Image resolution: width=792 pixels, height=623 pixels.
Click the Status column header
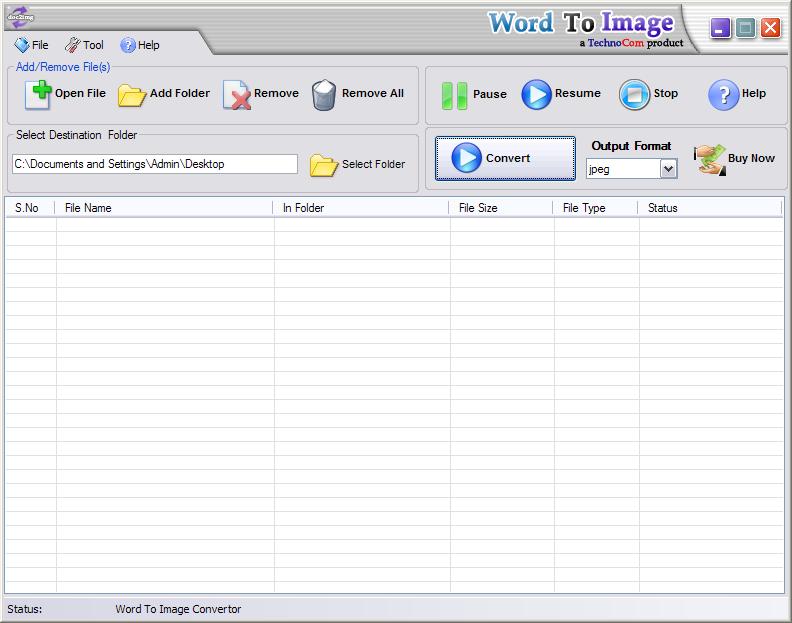click(x=710, y=208)
